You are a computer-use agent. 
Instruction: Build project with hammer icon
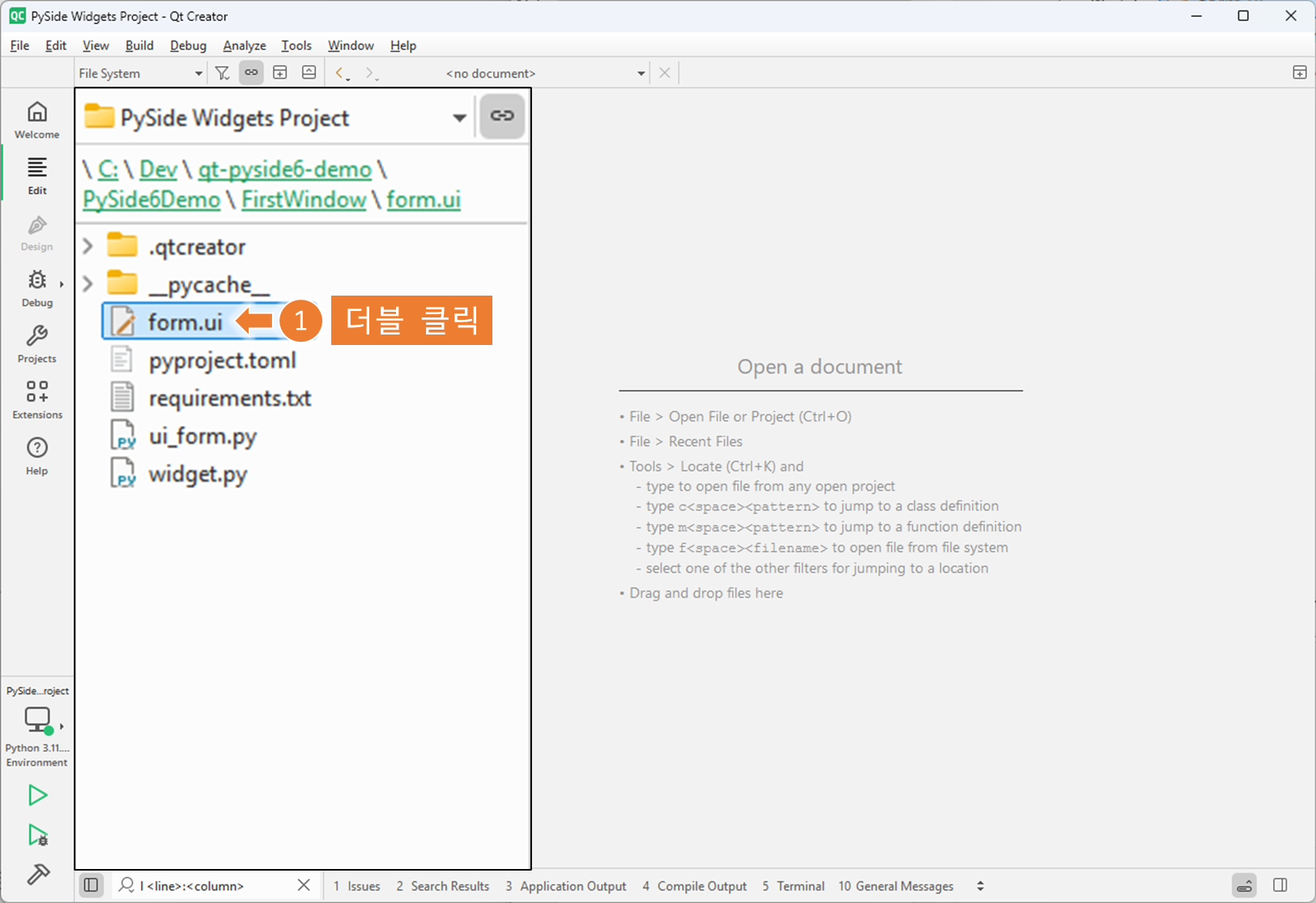(37, 874)
